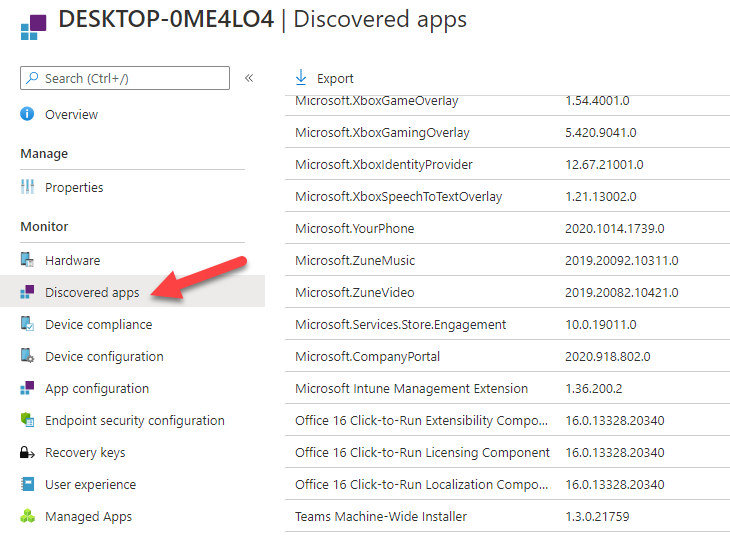Focus the Search (Ctrl+/) field
Screen dimensions: 730x546
(125, 78)
